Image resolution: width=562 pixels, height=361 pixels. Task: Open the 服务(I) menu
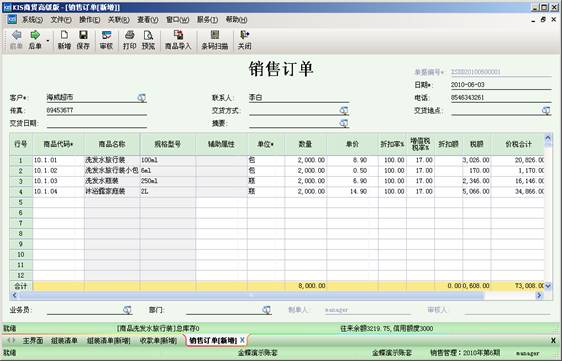point(207,20)
